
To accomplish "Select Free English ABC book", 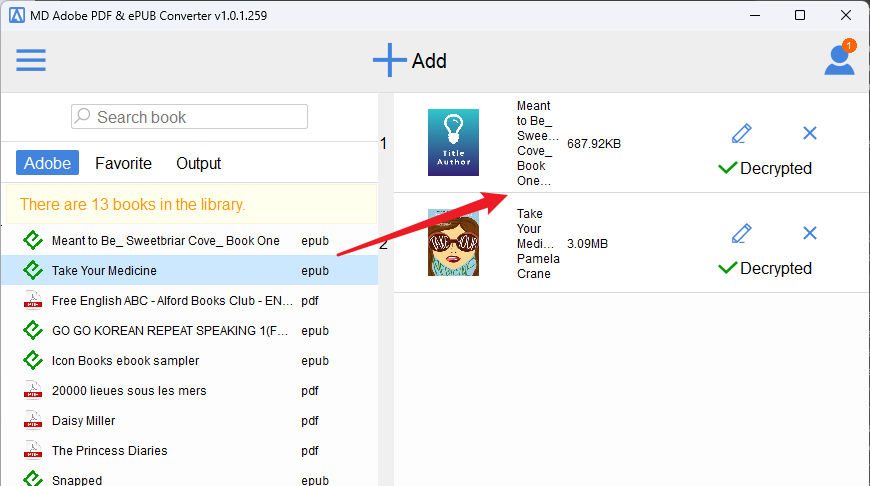I will (x=189, y=300).
